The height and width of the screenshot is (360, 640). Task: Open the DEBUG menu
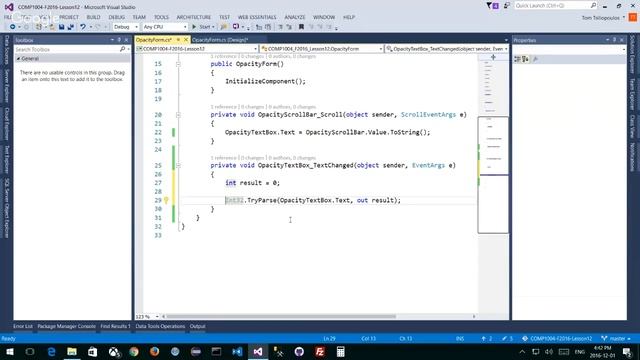click(x=117, y=17)
